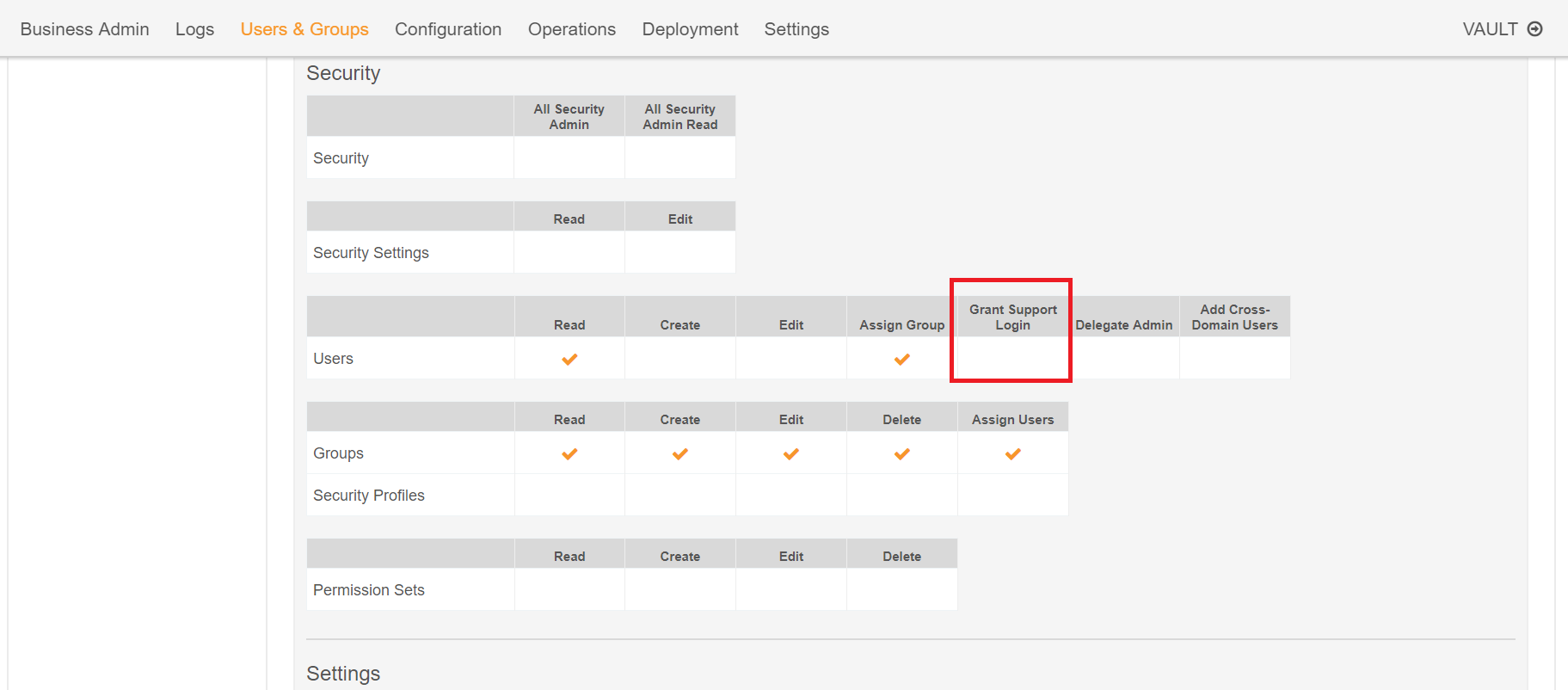Viewport: 1568px width, 690px height.
Task: Open the Settings menu in navbar
Action: tap(796, 29)
